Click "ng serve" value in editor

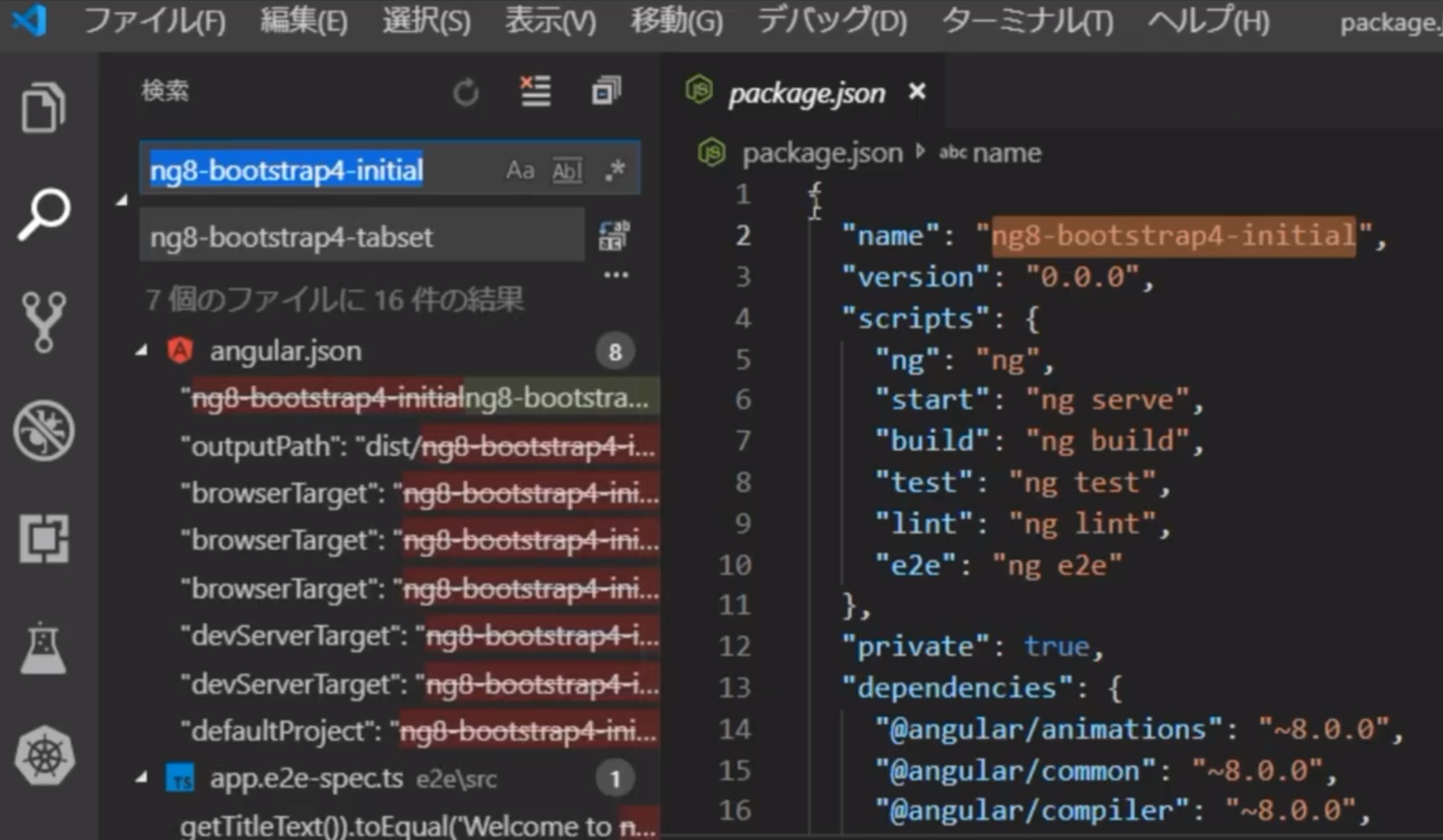click(x=1108, y=400)
